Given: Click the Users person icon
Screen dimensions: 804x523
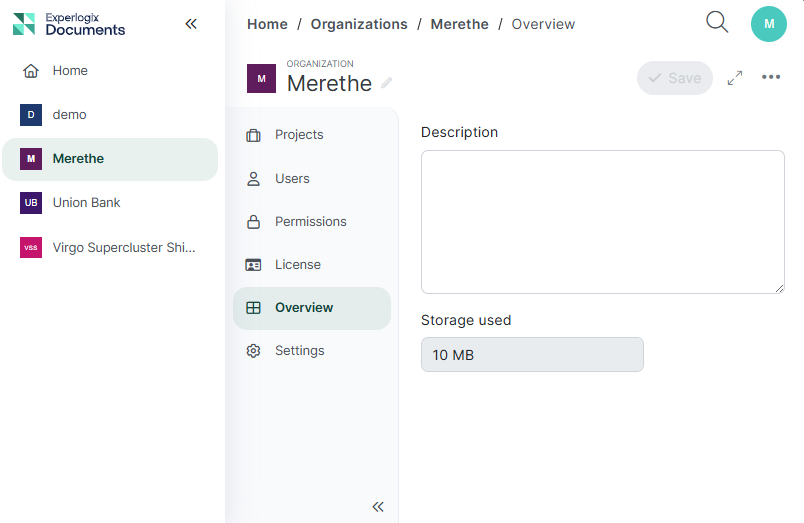Looking at the screenshot, I should click(253, 179).
